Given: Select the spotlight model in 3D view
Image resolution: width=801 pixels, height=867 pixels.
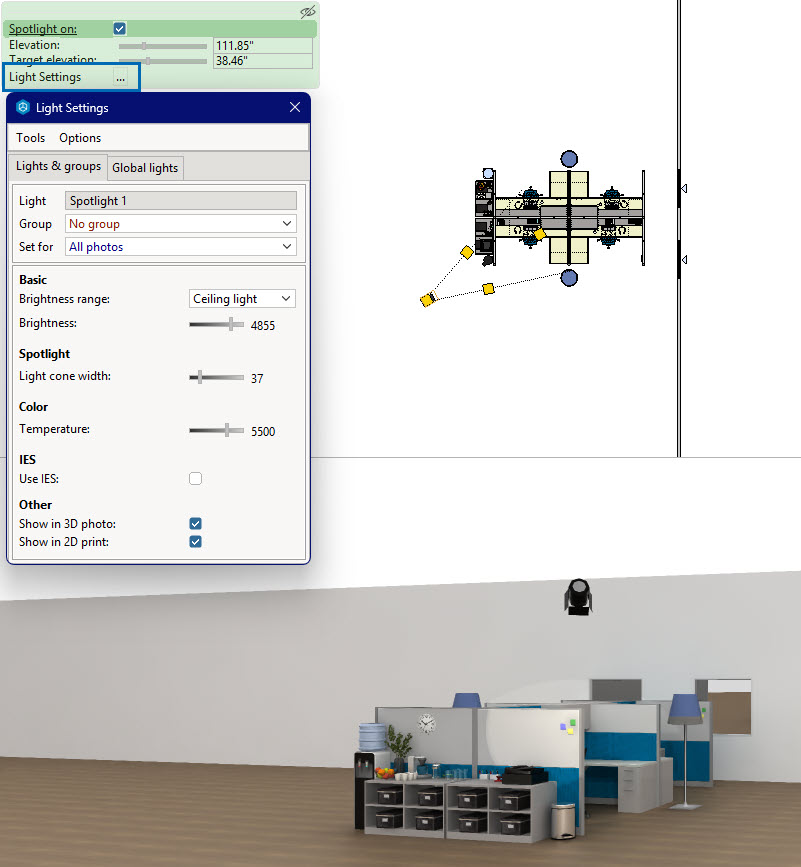Looking at the screenshot, I should coord(578,597).
